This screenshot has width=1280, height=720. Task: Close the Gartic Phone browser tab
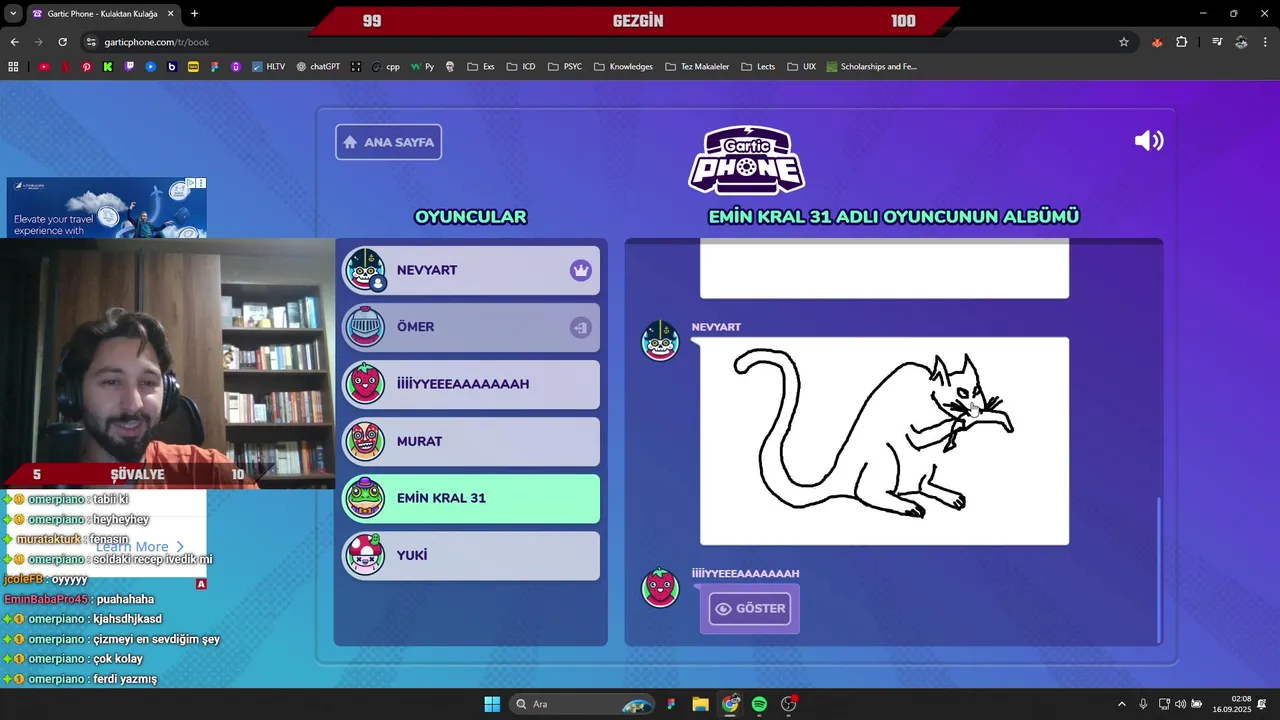coord(170,14)
